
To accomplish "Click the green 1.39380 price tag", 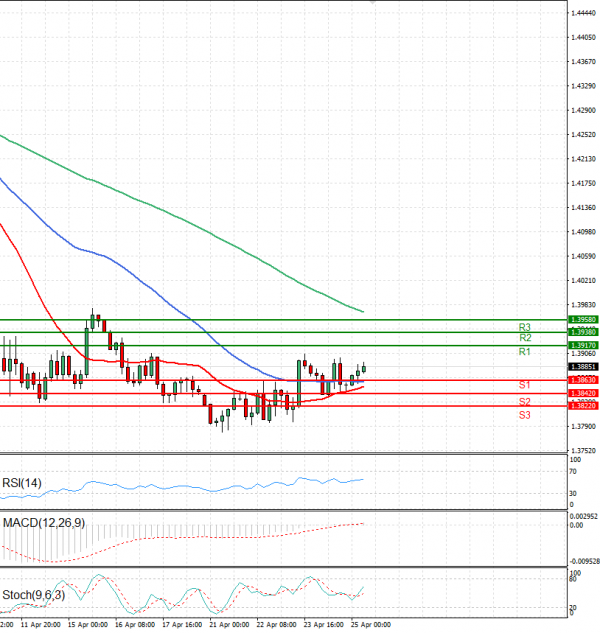I will (583, 331).
